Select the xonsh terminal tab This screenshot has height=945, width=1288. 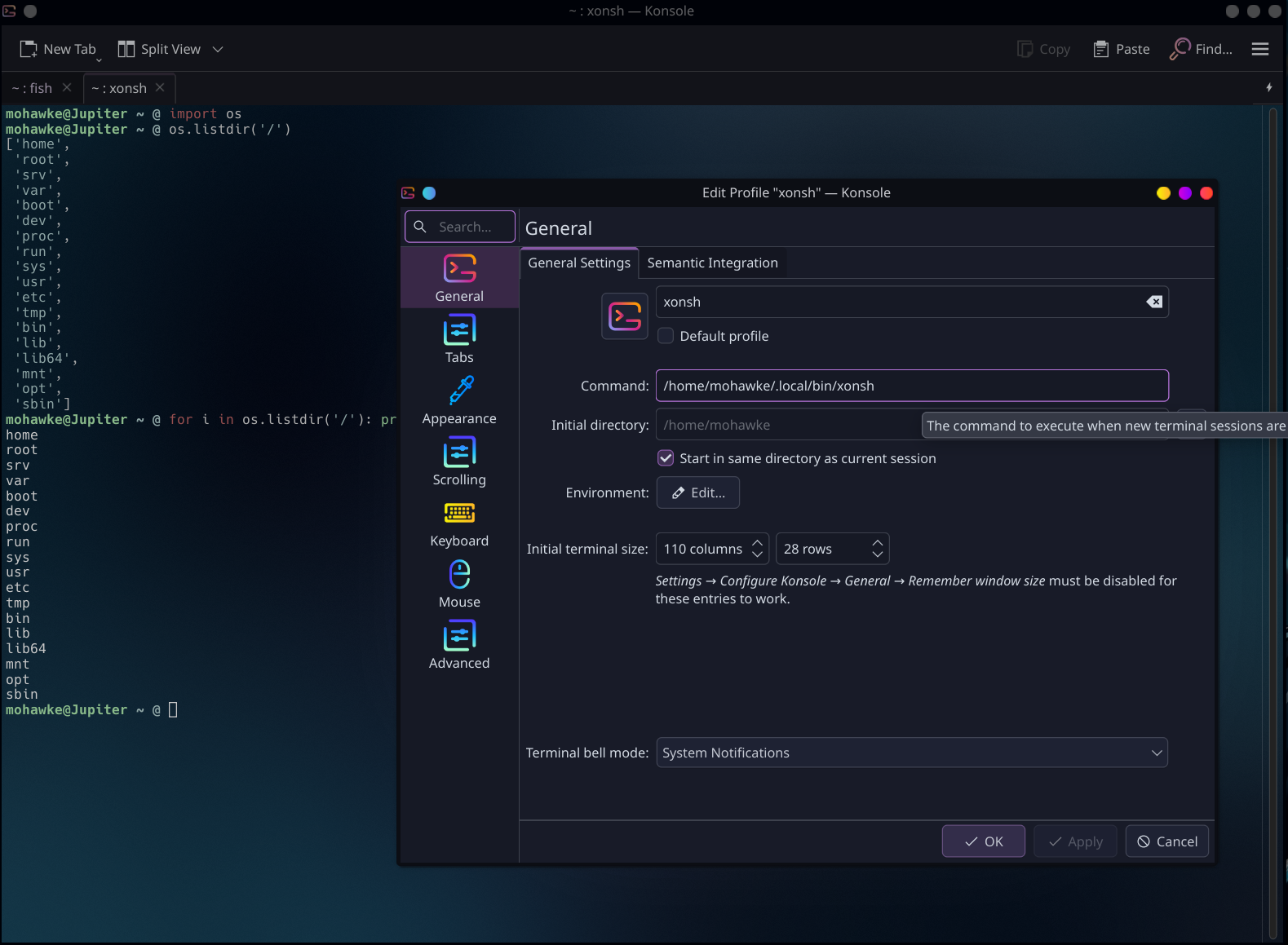(119, 88)
